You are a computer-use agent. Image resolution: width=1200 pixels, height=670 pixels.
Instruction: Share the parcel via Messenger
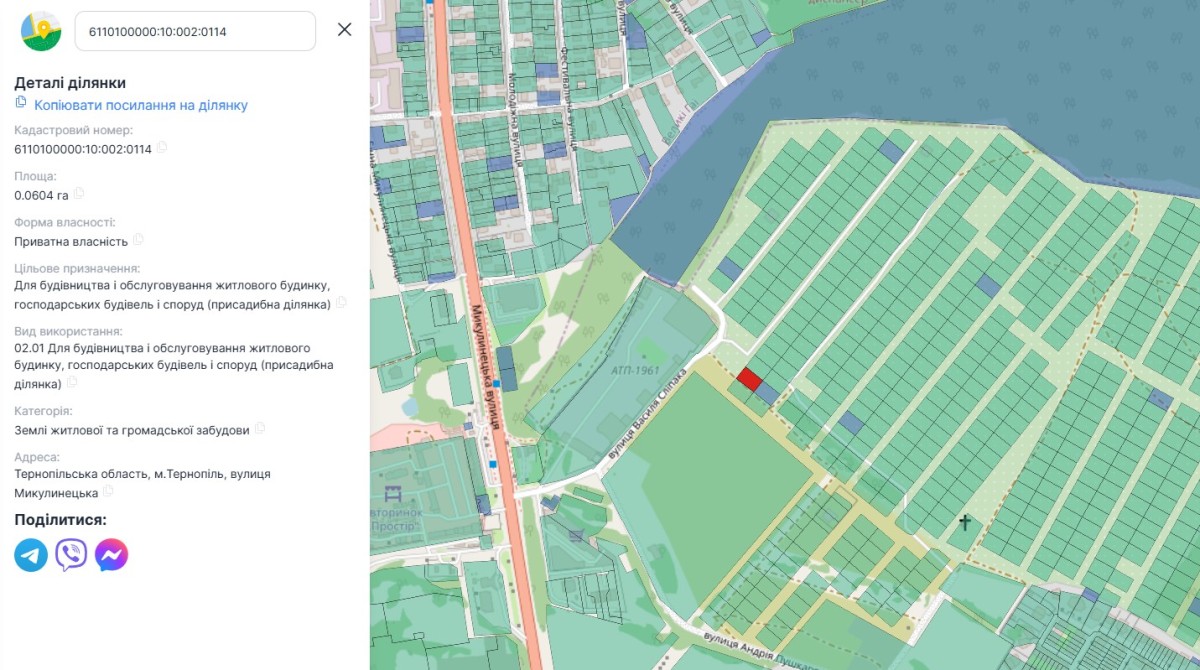click(x=111, y=555)
